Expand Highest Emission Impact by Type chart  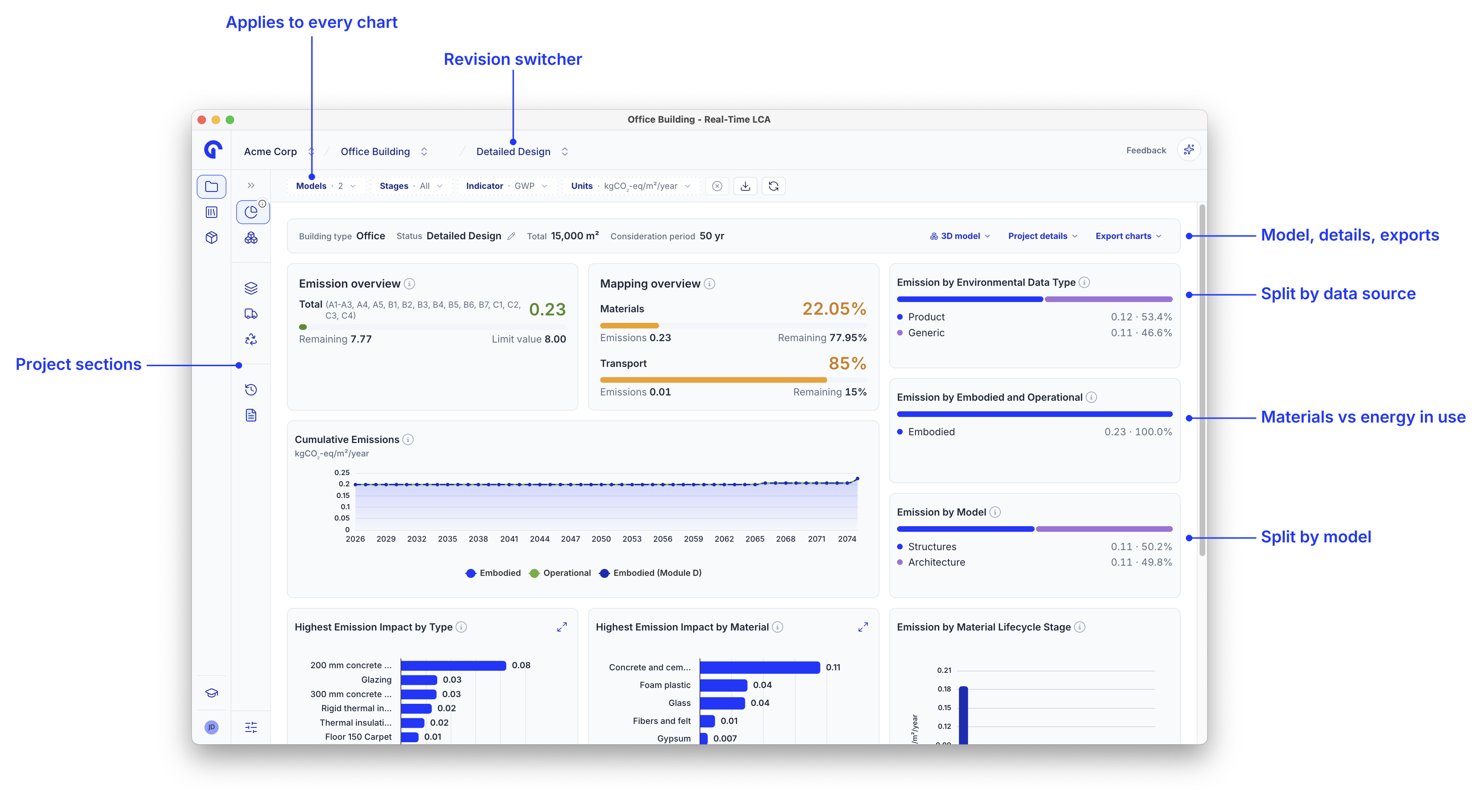coord(562,627)
